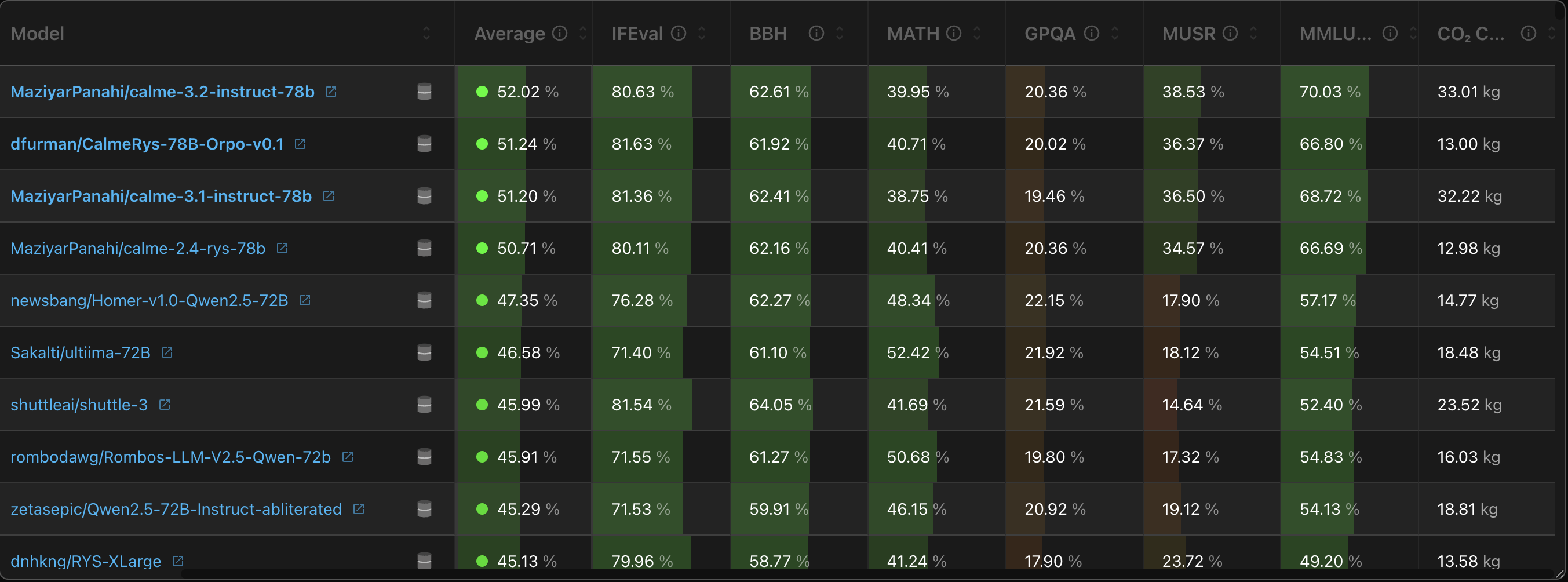Image resolution: width=1568 pixels, height=582 pixels.
Task: Open the GPQA info tooltip
Action: [1090, 34]
